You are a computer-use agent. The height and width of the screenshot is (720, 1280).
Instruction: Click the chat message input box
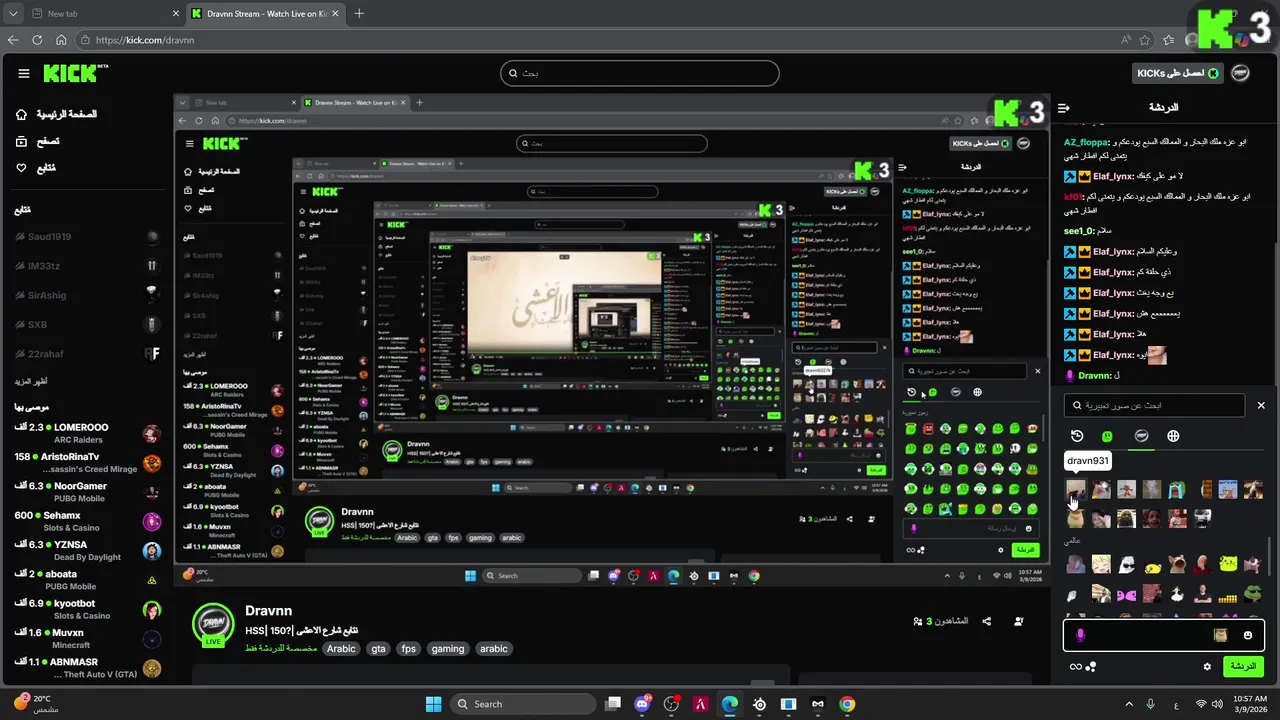[x=1163, y=635]
